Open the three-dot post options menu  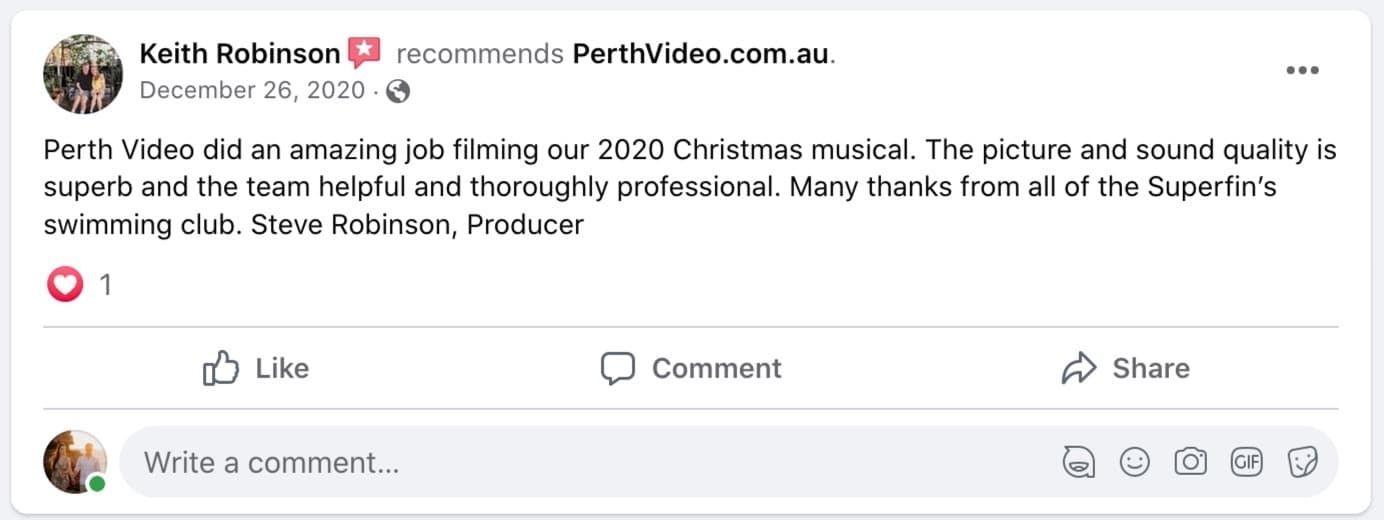tap(1302, 70)
